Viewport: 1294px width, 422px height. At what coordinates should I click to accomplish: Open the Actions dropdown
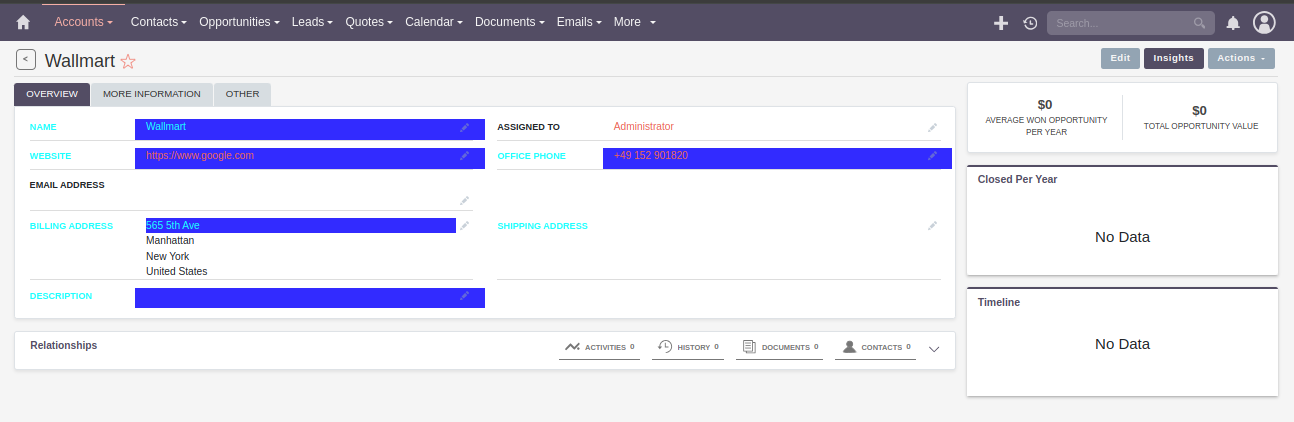click(x=1240, y=58)
